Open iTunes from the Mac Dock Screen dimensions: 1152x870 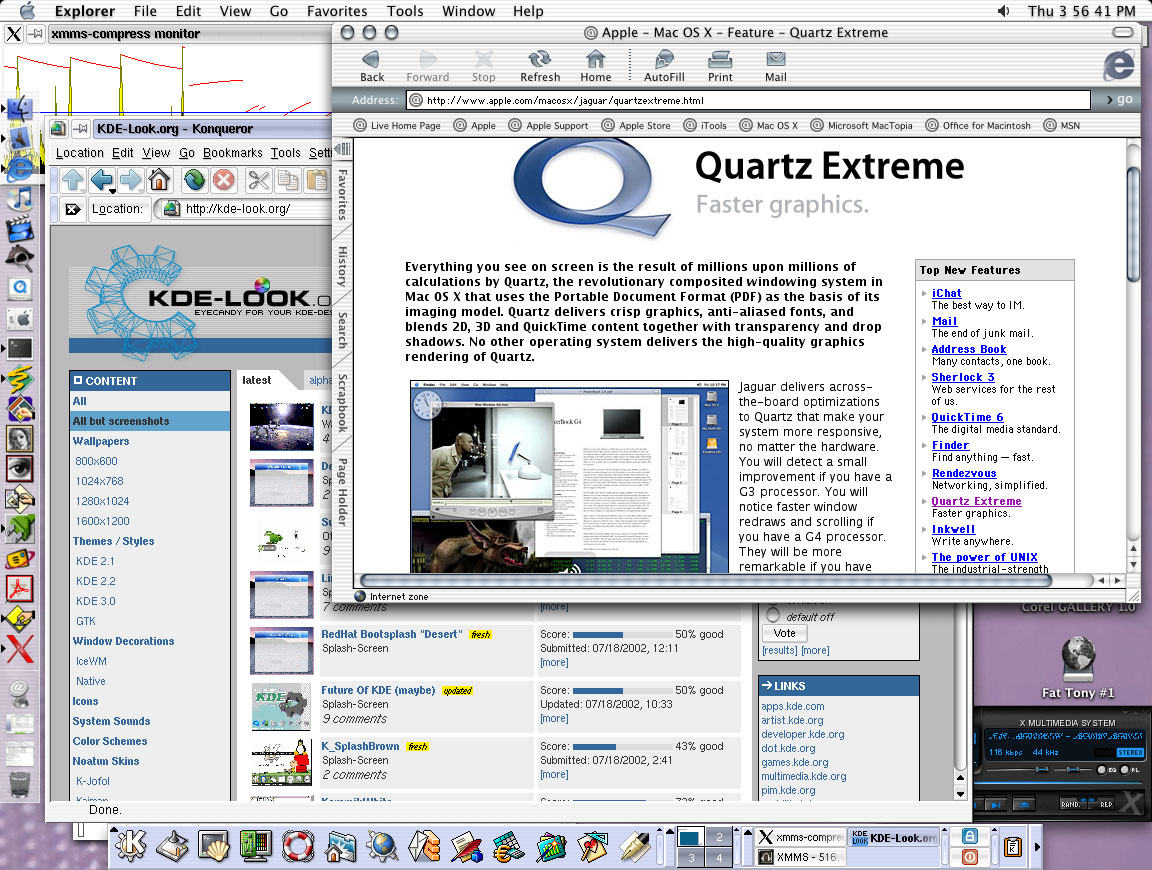20,198
